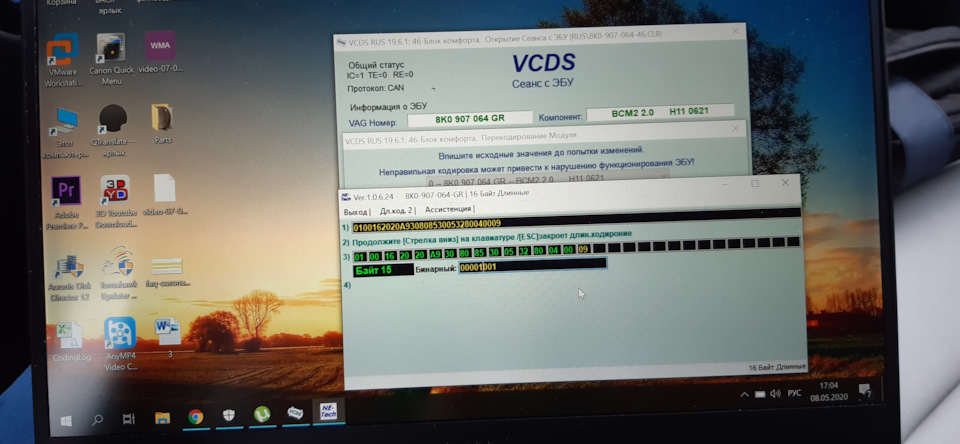Open Canon Quick Menu shortcut
This screenshot has height=444, width=960.
[x=111, y=59]
